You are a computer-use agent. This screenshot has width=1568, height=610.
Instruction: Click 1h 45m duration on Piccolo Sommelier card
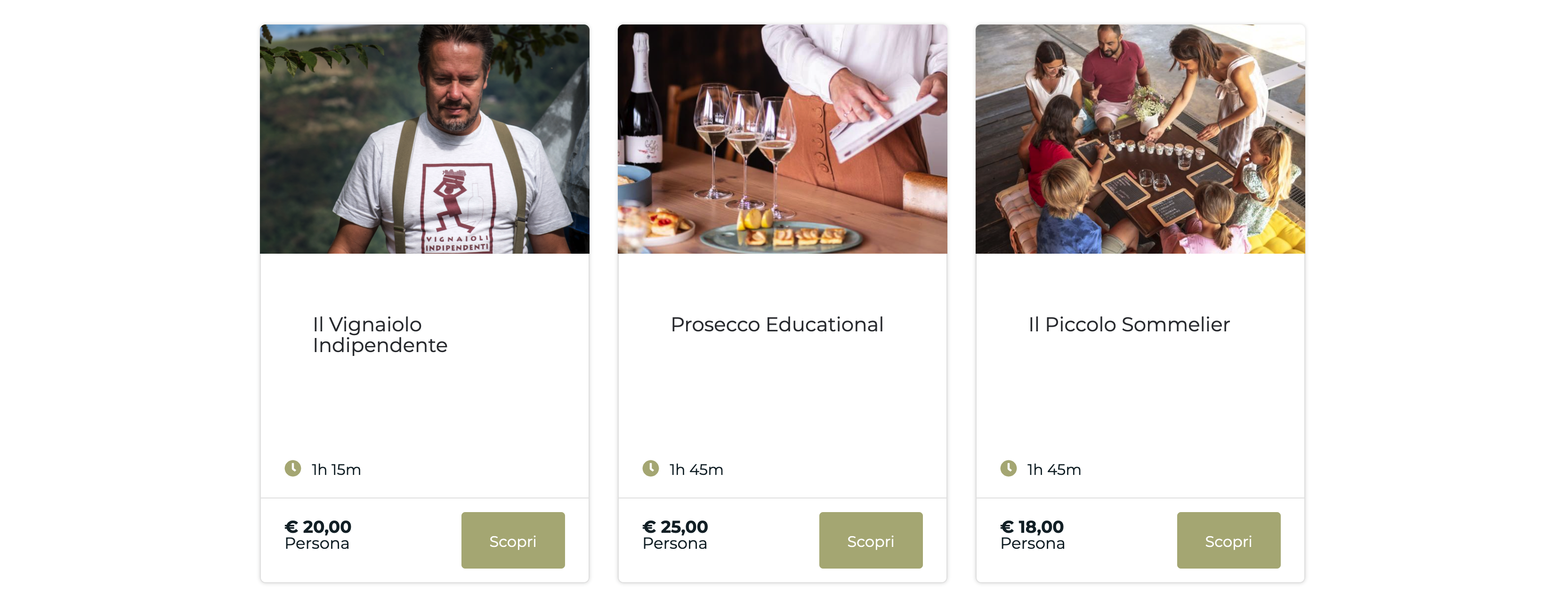(1054, 470)
